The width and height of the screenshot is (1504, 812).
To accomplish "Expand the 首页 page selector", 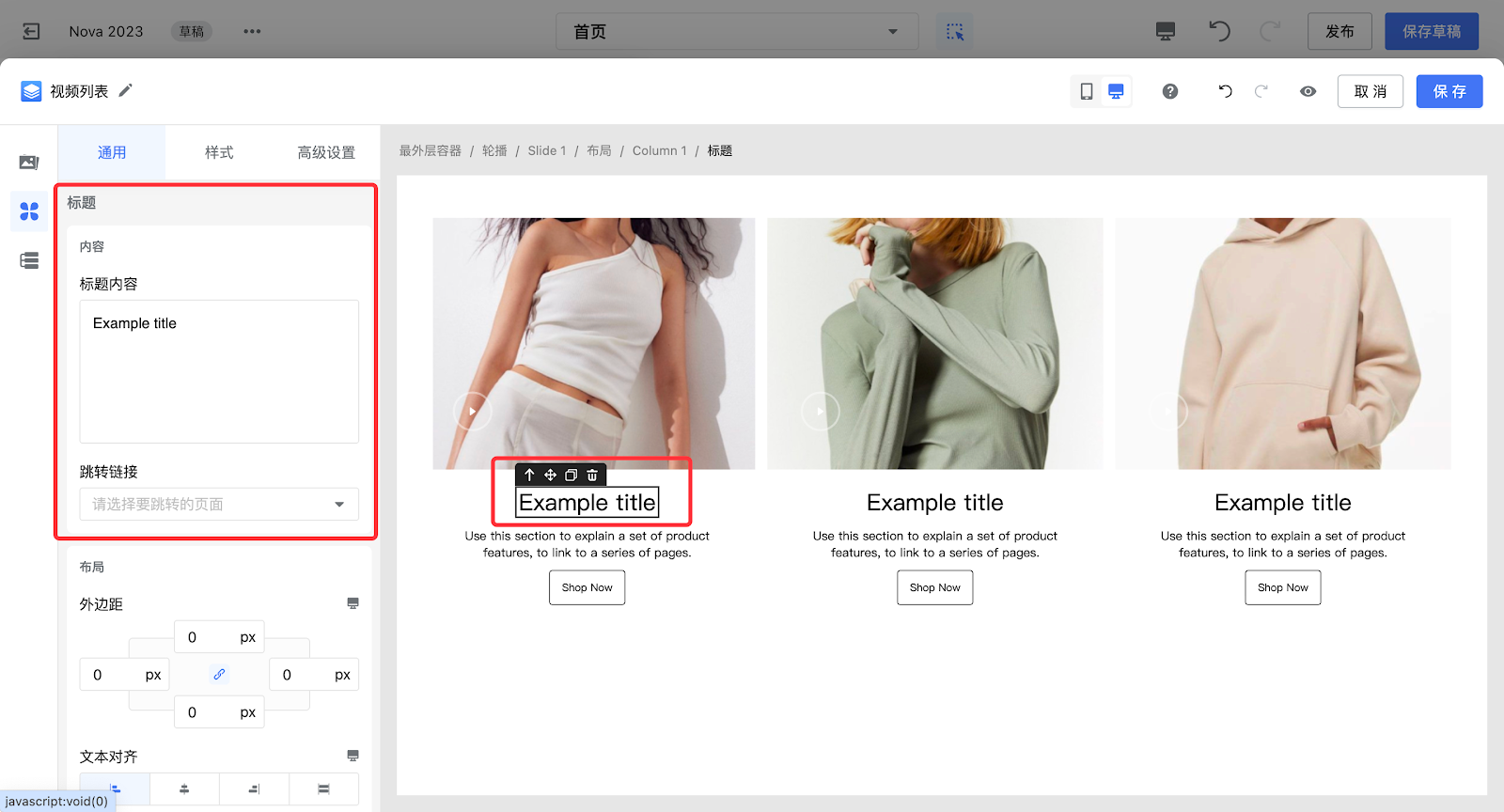I will (x=737, y=32).
